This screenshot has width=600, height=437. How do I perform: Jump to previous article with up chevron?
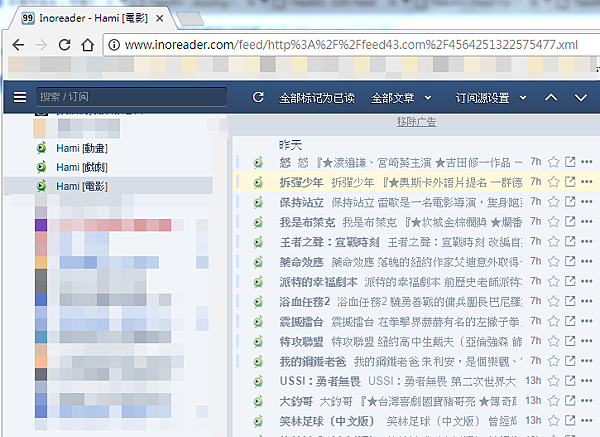click(551, 98)
